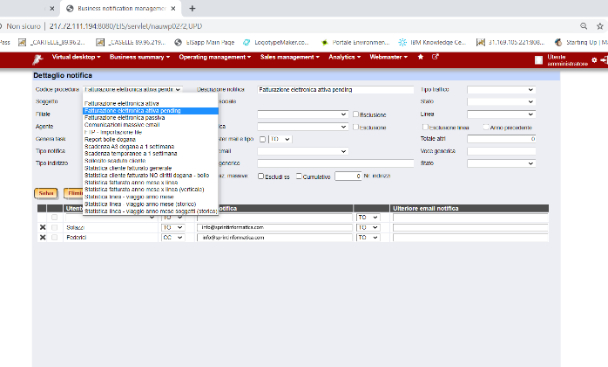Viewport: 608px width, 367px height.
Task: Open the Federici row CC dropdown
Action: click(173, 237)
